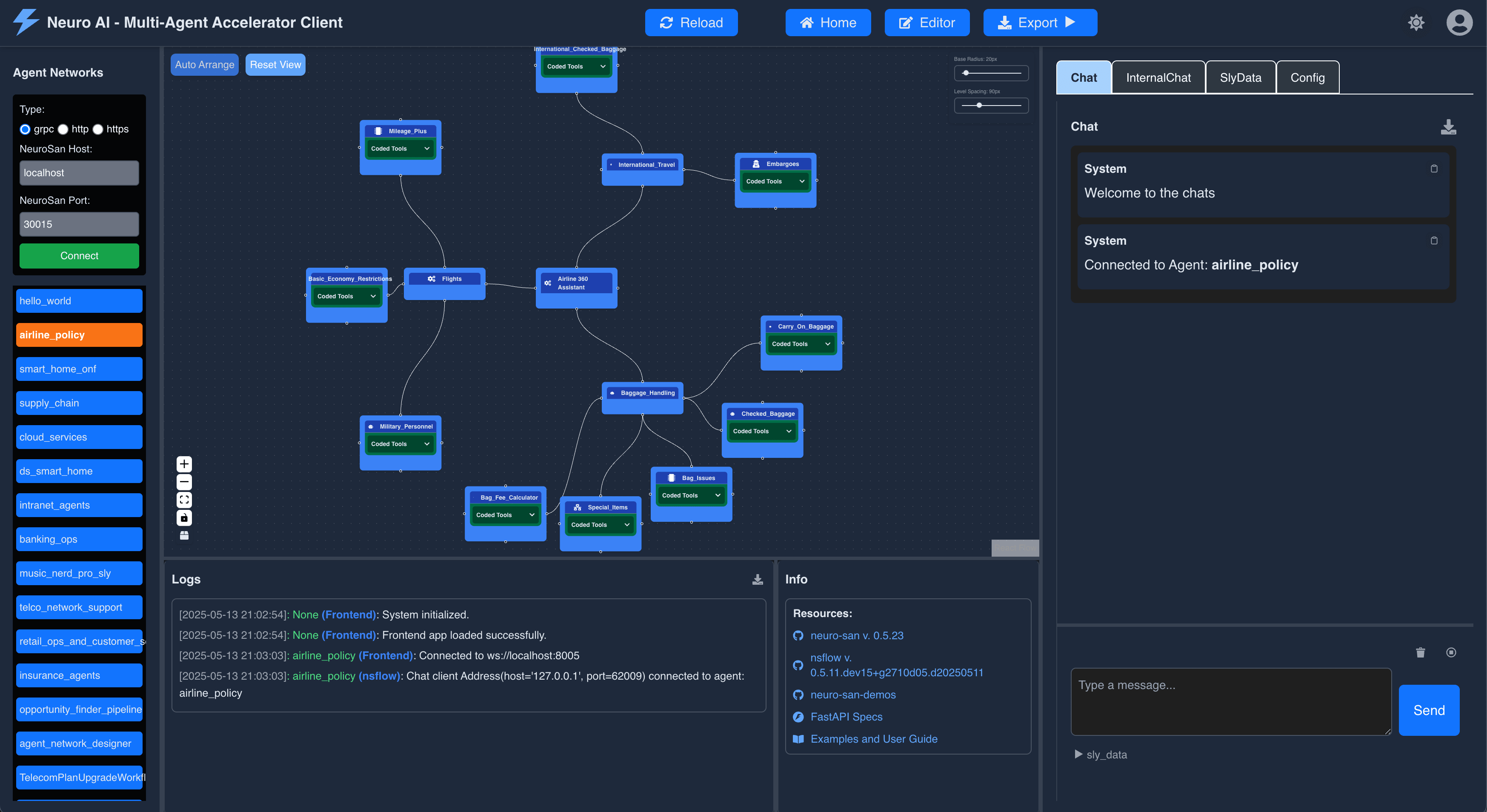Screen dimensions: 1487x812
Task: Zoom in on the agent network canvas
Action: pos(184,463)
